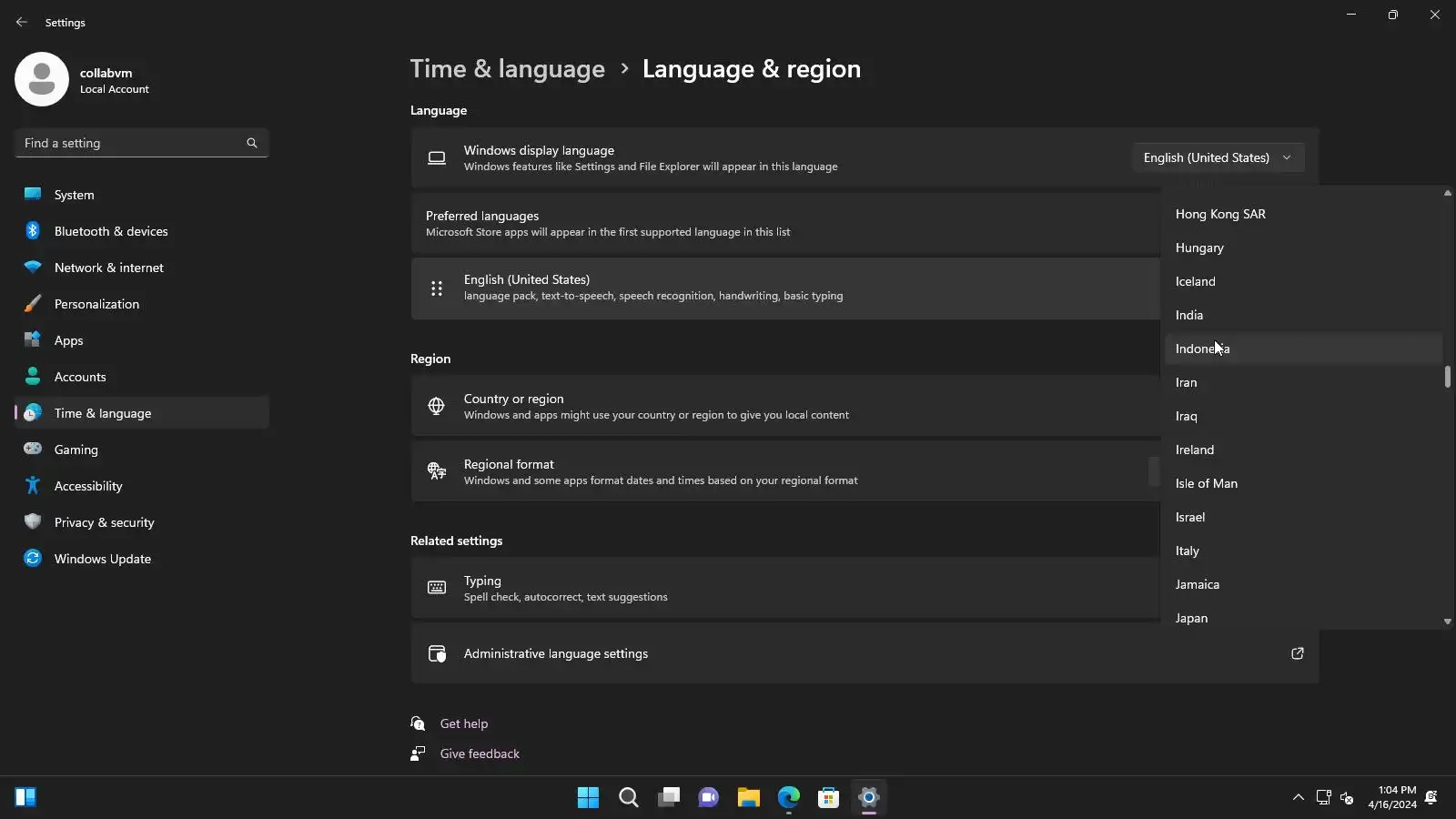Click the Give feedback icon
1456x819 pixels.
(418, 753)
